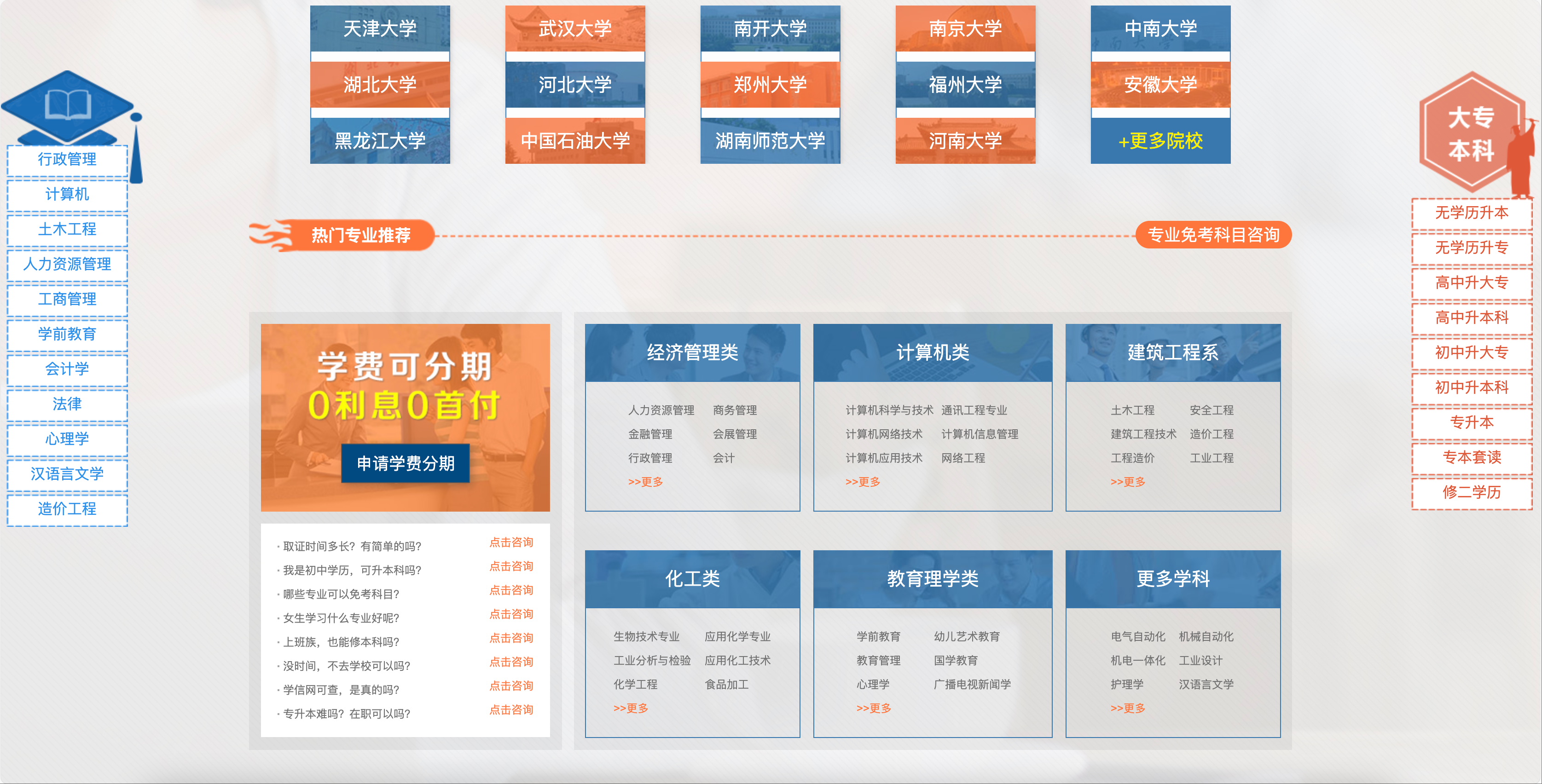Click 幼儿艺术教育 link

pyautogui.click(x=967, y=637)
